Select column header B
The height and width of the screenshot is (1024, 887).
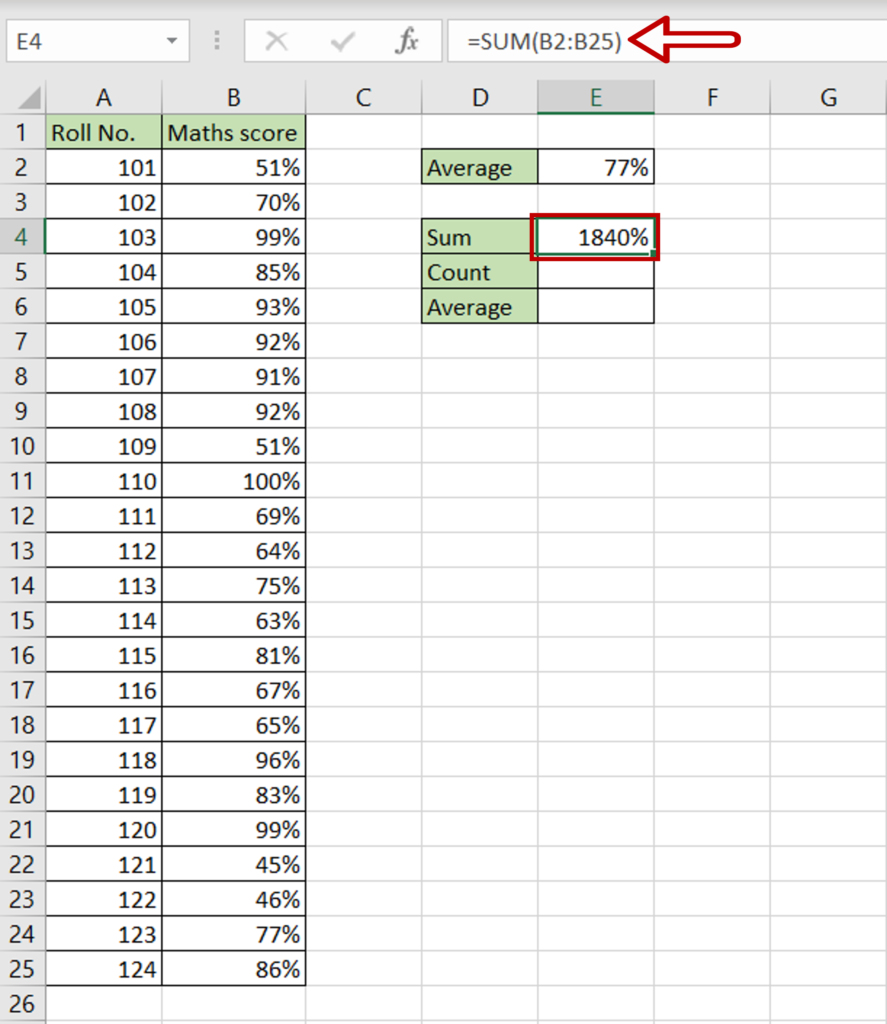click(233, 97)
